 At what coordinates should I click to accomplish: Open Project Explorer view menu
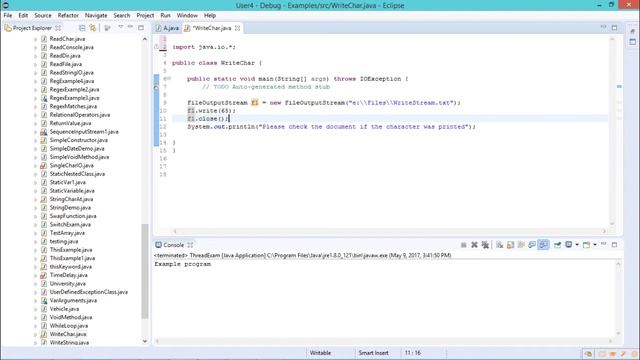pos(120,27)
